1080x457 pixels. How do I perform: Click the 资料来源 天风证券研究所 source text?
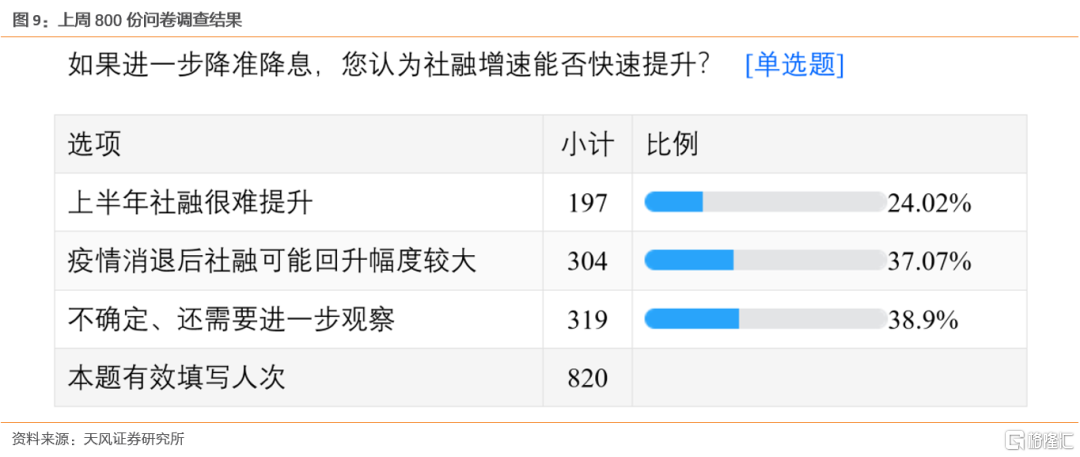(98, 438)
